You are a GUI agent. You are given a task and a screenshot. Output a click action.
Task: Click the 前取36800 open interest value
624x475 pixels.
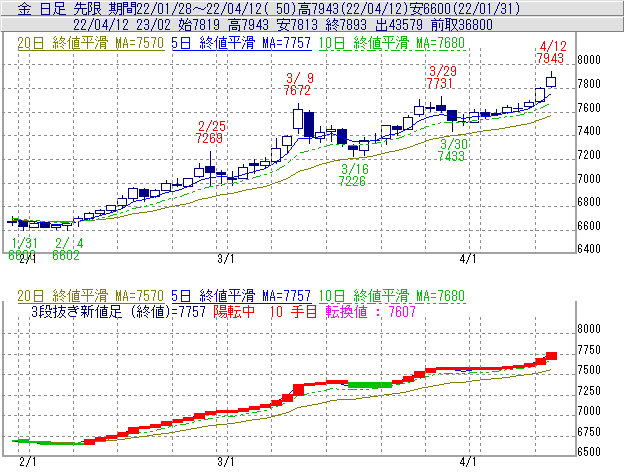pos(462,25)
